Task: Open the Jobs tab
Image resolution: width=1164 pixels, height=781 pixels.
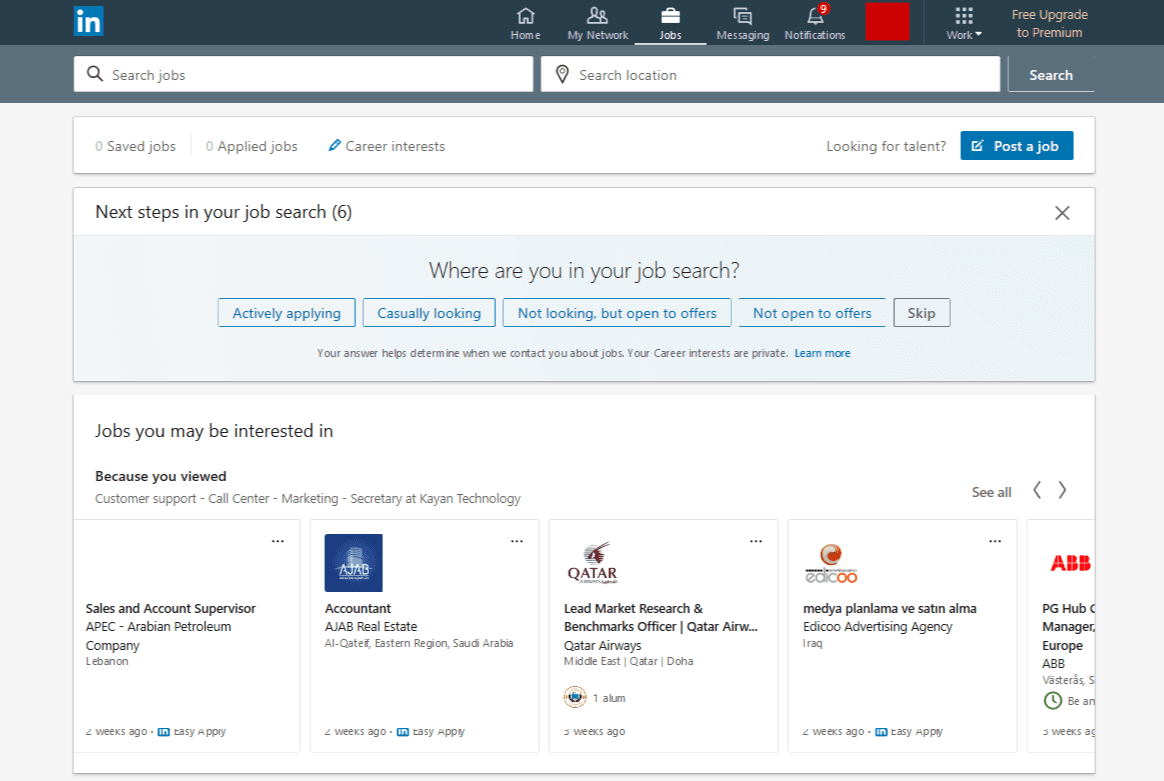Action: pos(670,23)
